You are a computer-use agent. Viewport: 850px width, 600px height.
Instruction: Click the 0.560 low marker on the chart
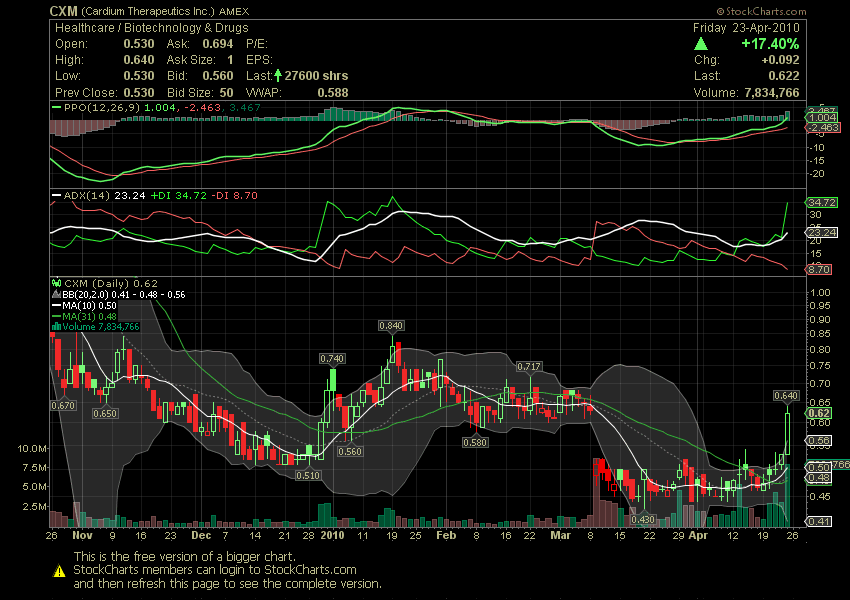[x=350, y=451]
